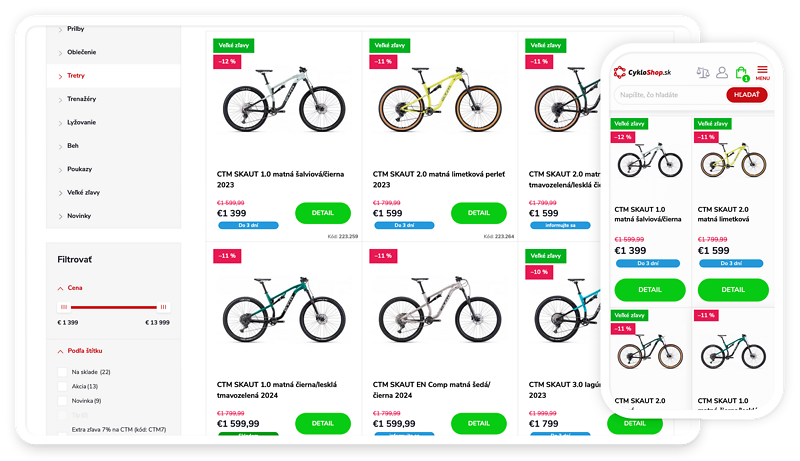This screenshot has height=461, width=800.
Task: Expand the 'Trenažéry' category
Action: pyautogui.click(x=82, y=98)
